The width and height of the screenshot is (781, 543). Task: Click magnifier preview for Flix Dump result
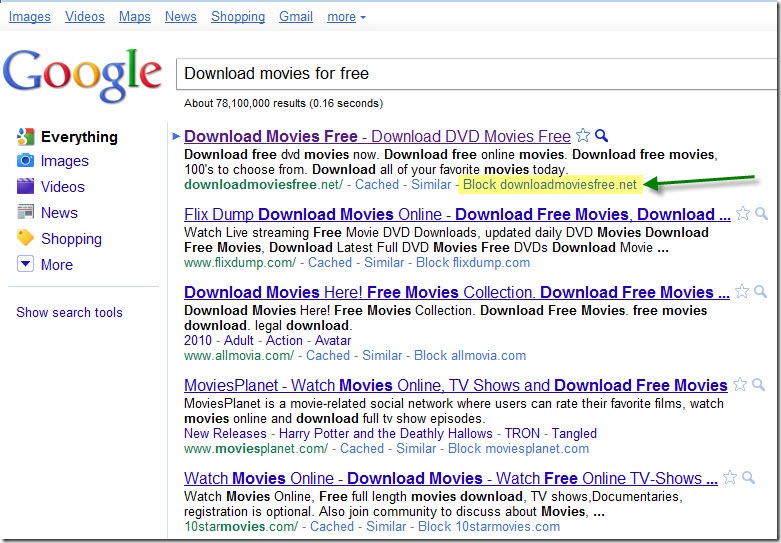click(x=761, y=214)
